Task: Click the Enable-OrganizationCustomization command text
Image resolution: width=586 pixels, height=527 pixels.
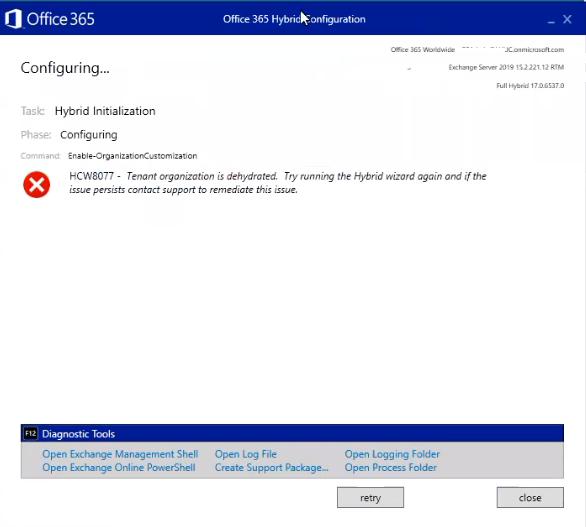Action: 133,156
